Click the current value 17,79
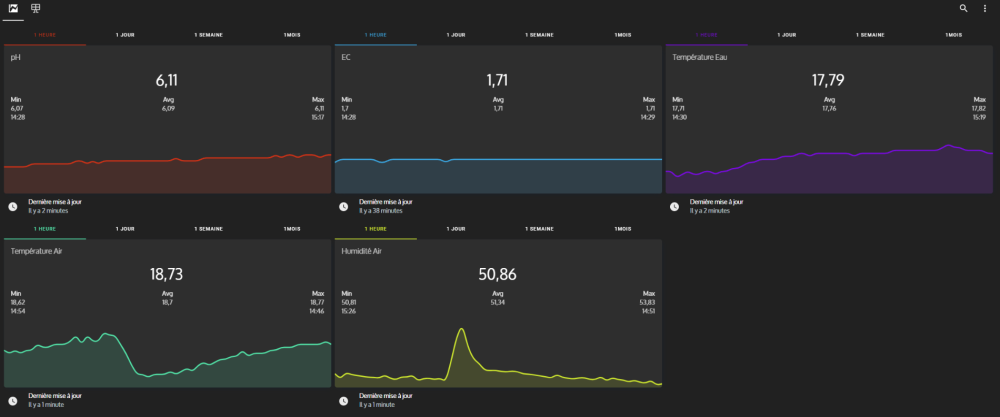1000x417 pixels. 828,80
